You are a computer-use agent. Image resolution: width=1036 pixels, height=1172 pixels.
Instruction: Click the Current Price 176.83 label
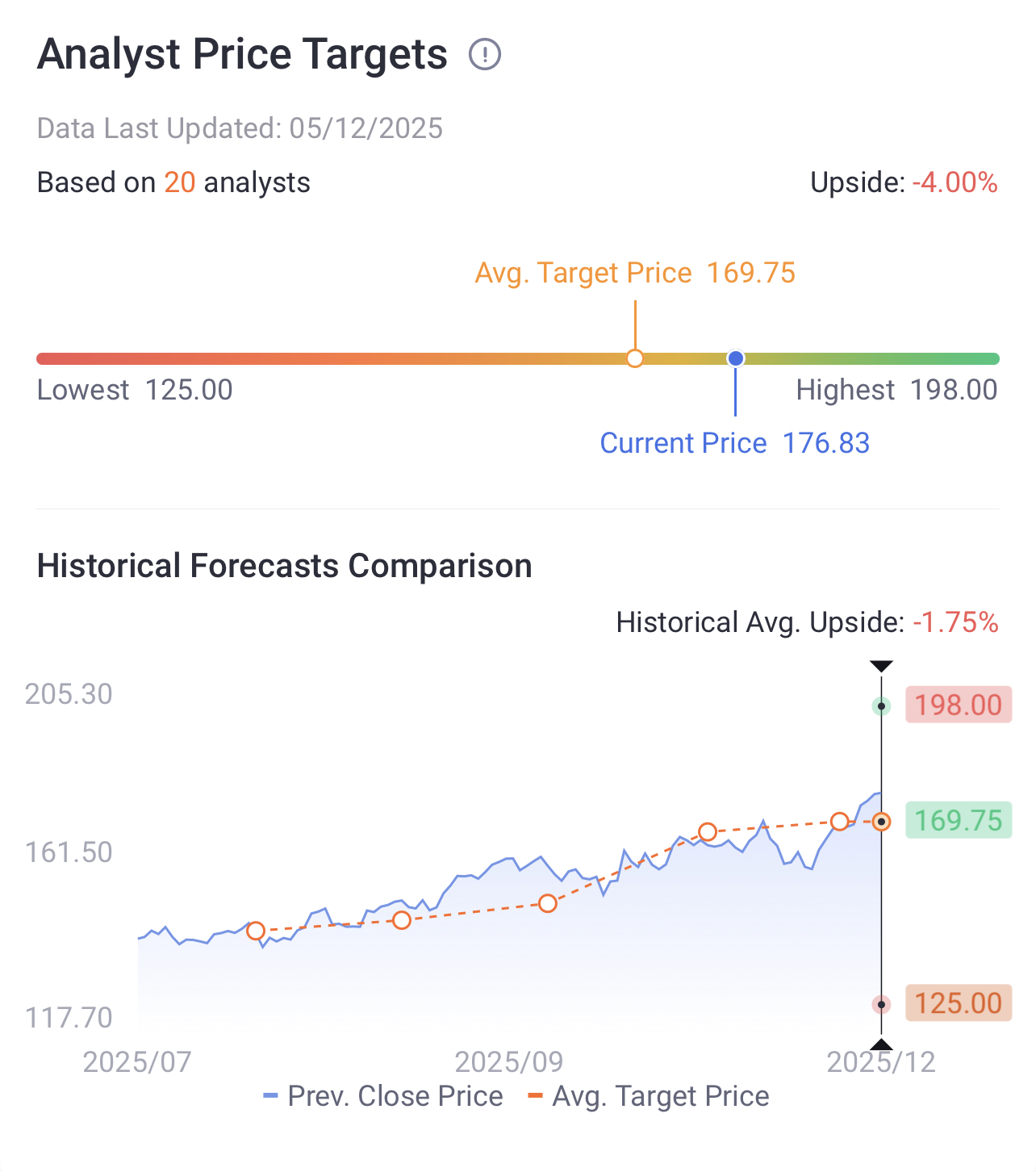tap(734, 443)
